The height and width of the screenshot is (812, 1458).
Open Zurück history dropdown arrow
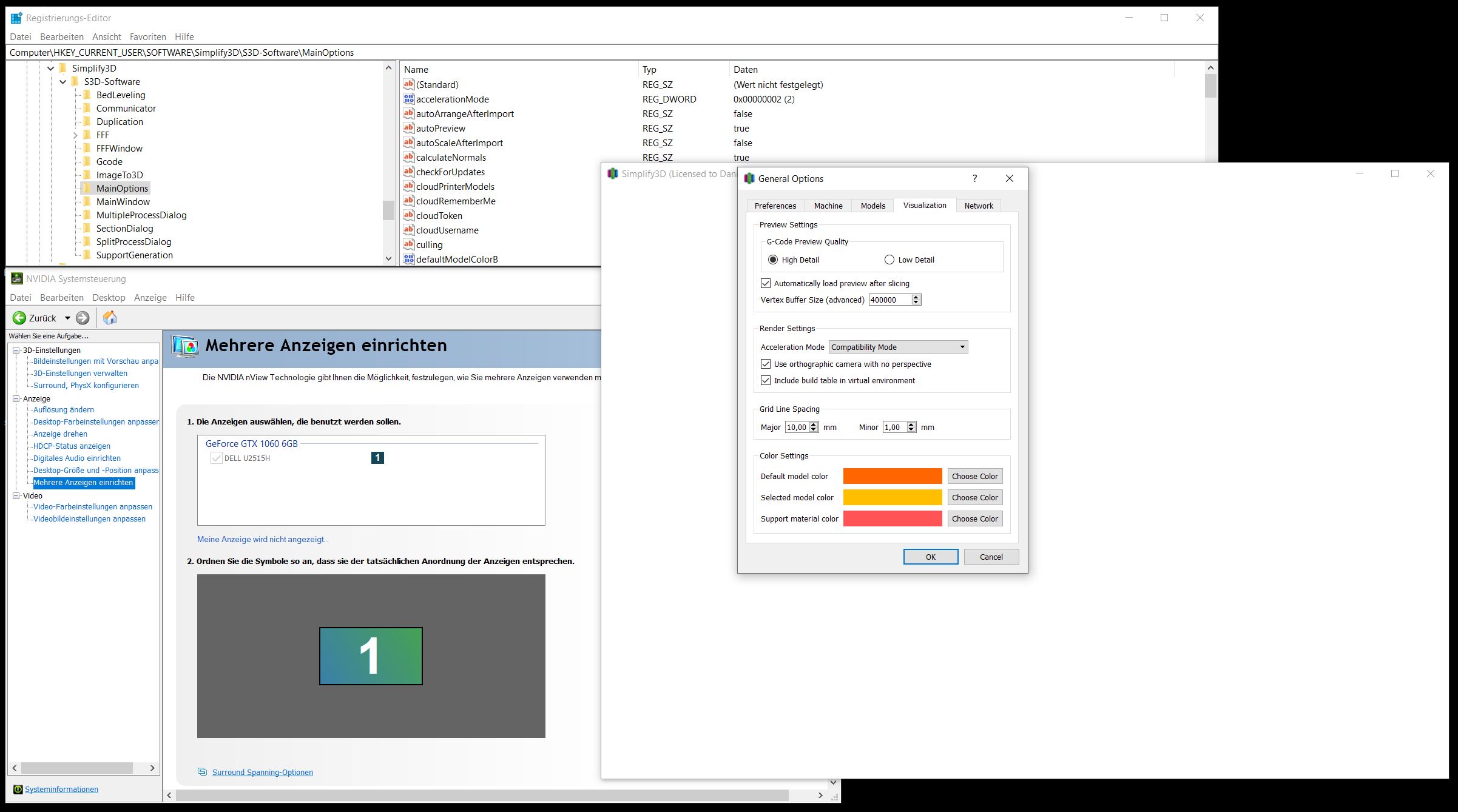coord(67,318)
